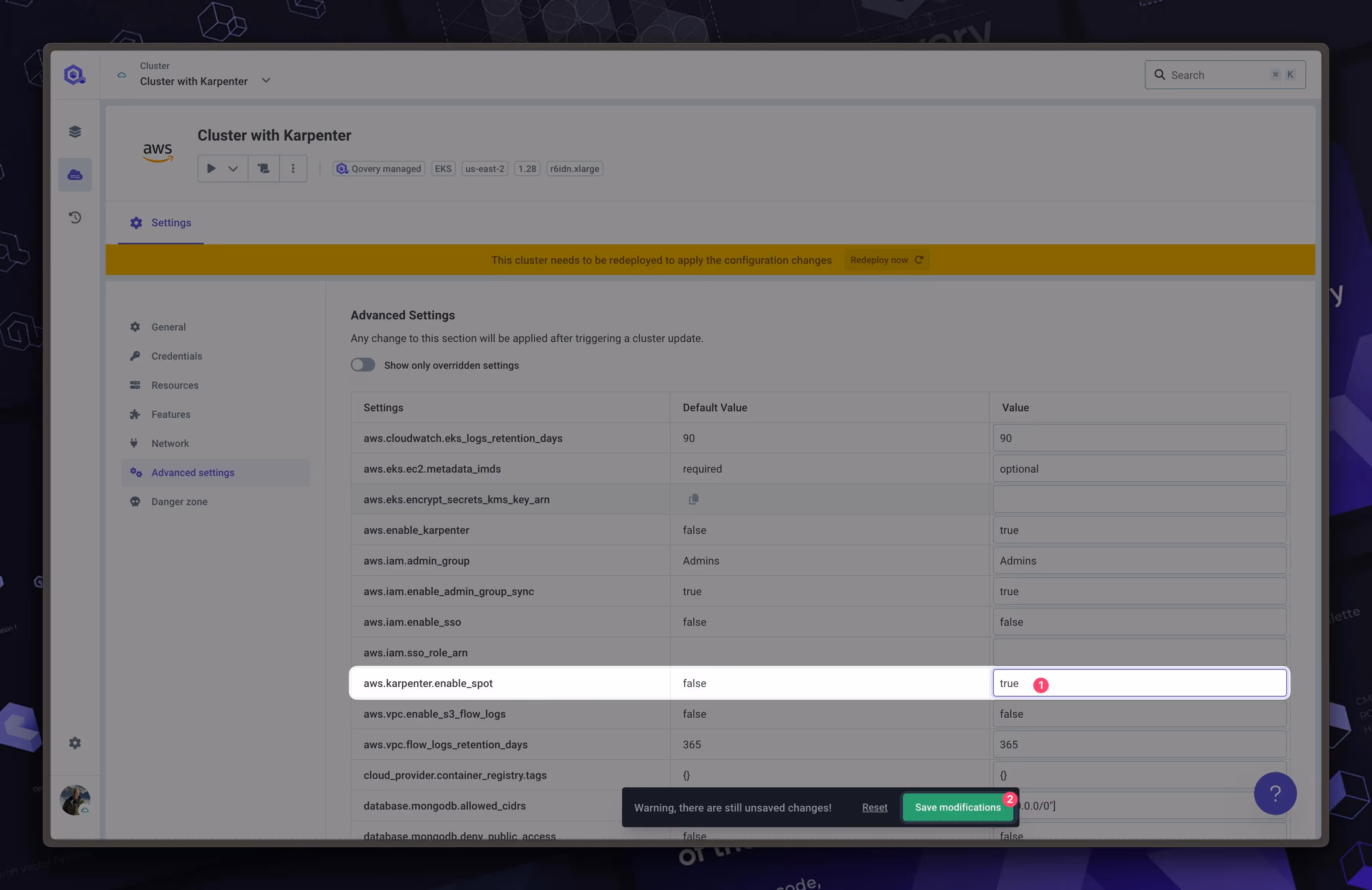The image size is (1372, 890).
Task: Open the help question mark bubble
Action: pos(1275,793)
